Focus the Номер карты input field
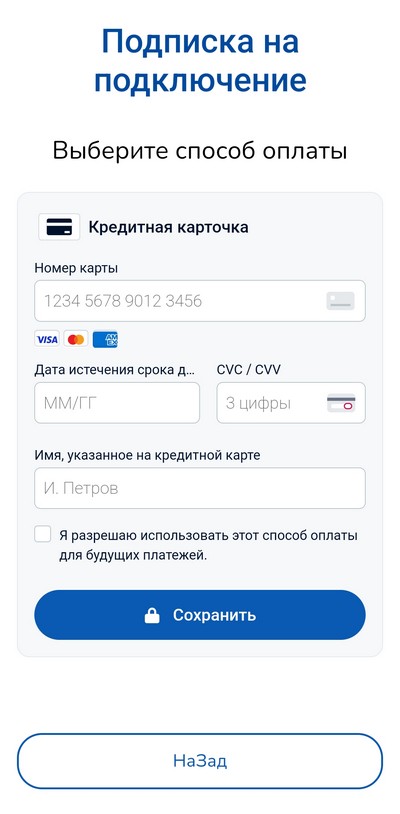400x814 pixels. (200, 301)
